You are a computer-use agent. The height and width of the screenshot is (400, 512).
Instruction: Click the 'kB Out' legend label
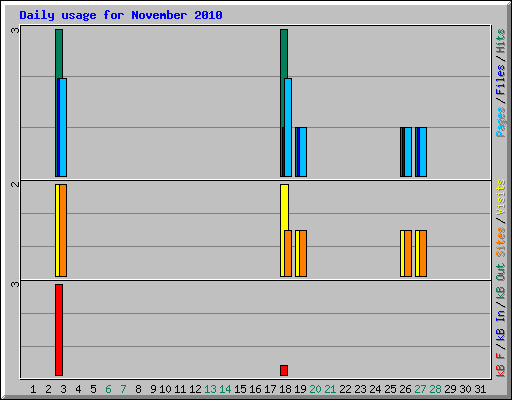(x=501, y=281)
